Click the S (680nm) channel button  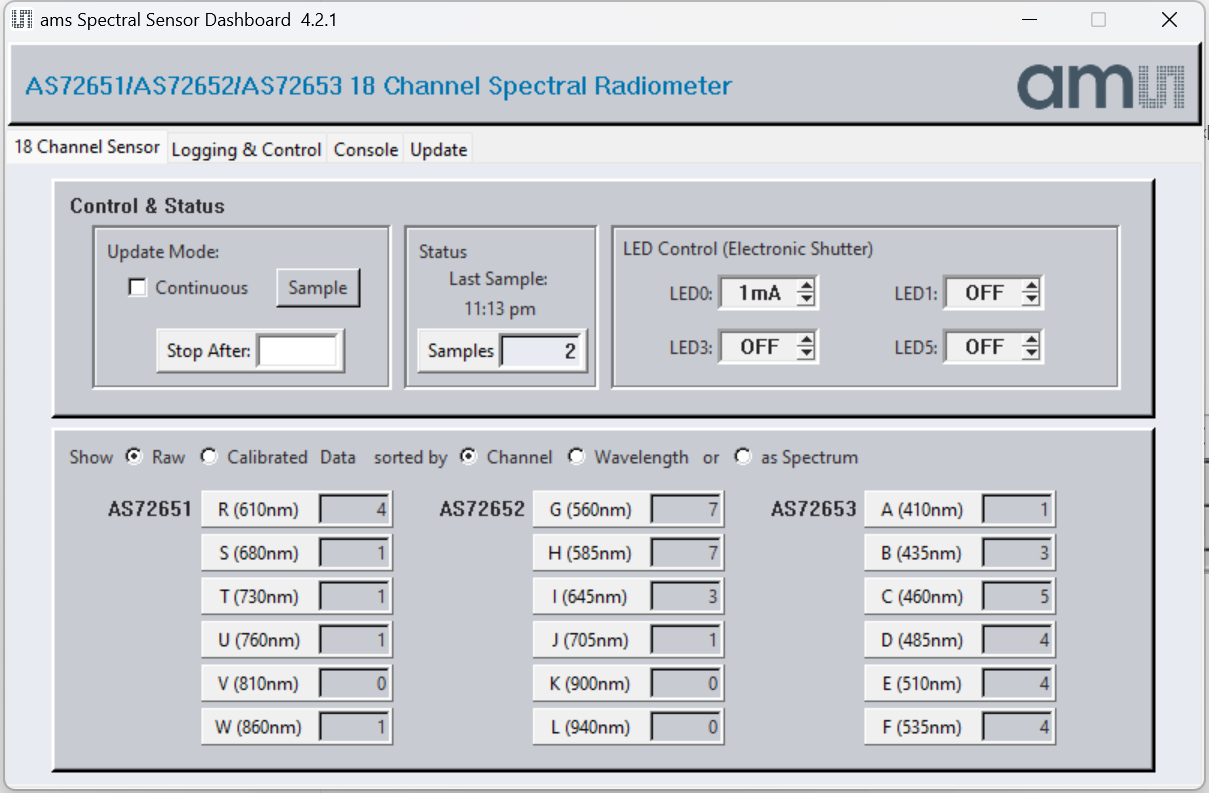[x=259, y=553]
